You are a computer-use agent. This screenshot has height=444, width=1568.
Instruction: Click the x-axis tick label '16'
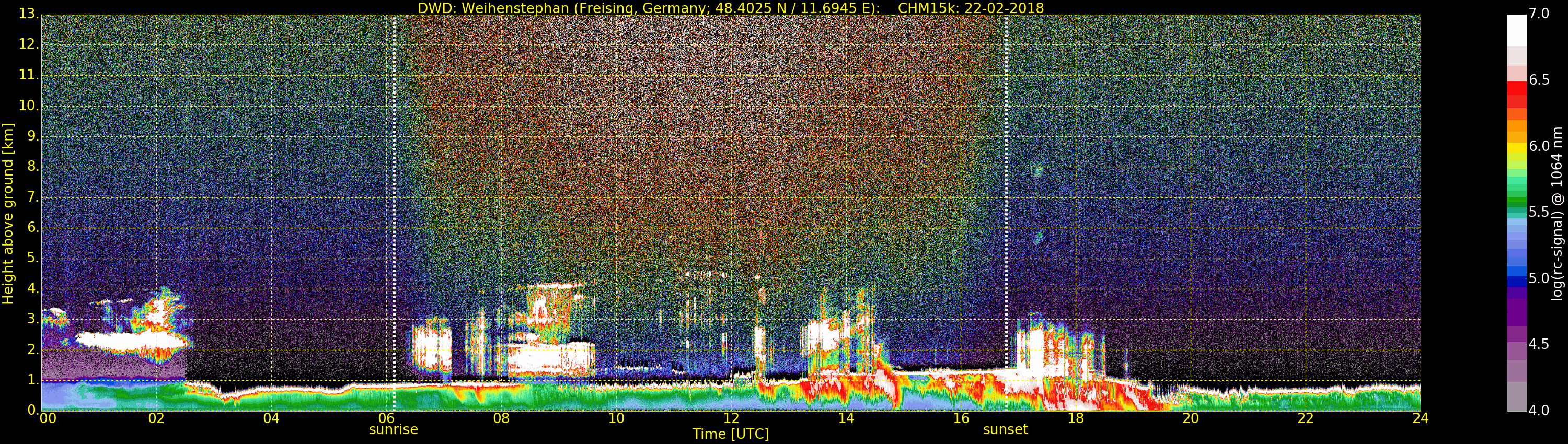pos(961,418)
